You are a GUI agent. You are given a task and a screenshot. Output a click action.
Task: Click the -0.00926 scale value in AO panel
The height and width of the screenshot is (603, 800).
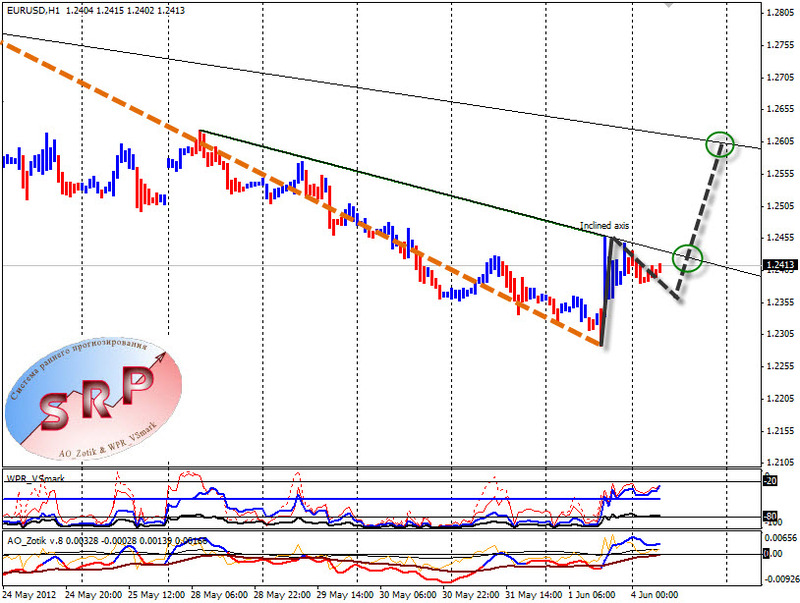[x=781, y=580]
